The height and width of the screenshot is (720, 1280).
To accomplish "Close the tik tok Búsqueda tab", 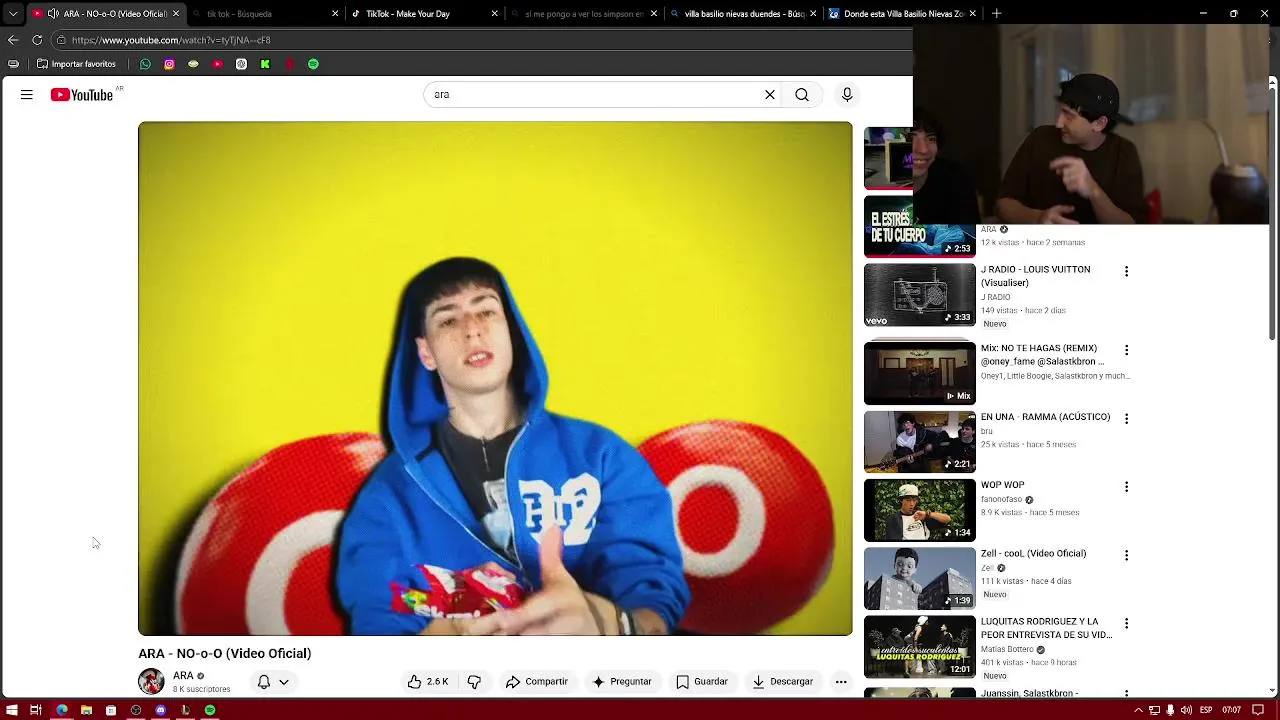I will [x=335, y=14].
